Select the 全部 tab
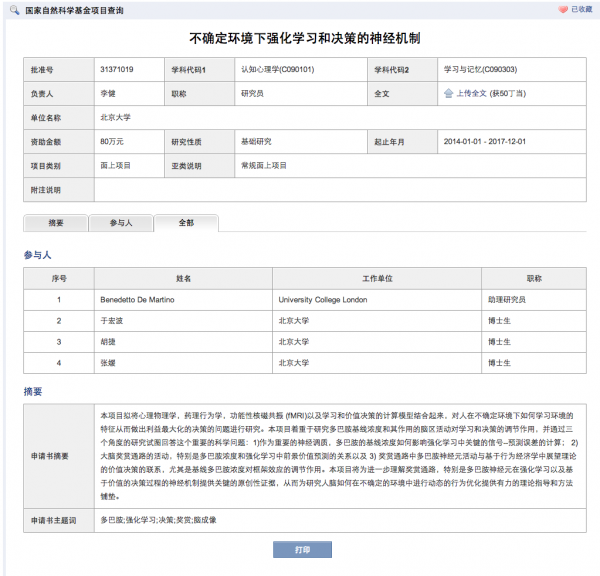600x576 pixels. (186, 223)
